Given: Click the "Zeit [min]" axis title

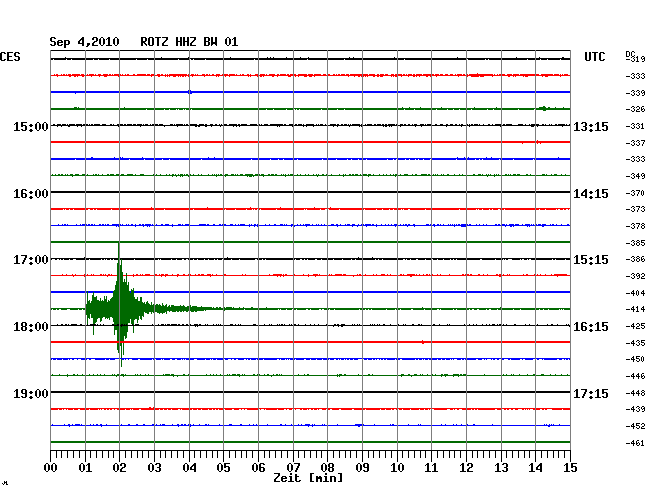Looking at the screenshot, I should point(308,478).
